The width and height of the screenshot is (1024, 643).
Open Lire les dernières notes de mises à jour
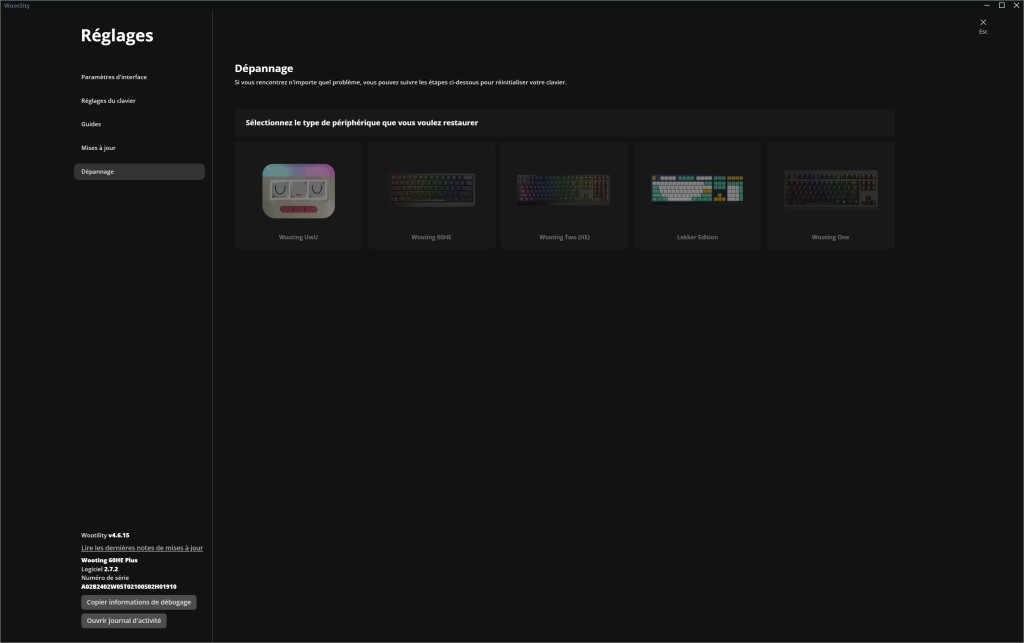coord(142,548)
